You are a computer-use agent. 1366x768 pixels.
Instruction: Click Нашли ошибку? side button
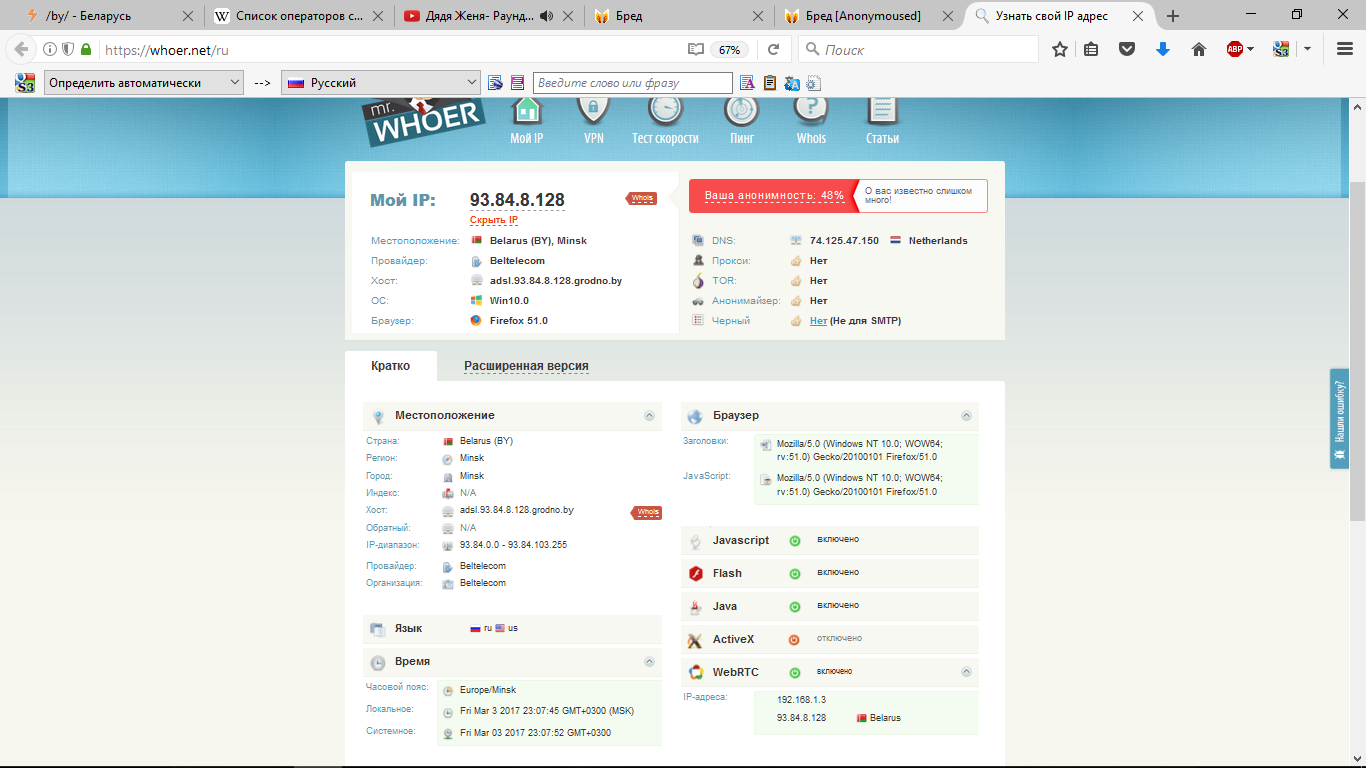[1340, 418]
